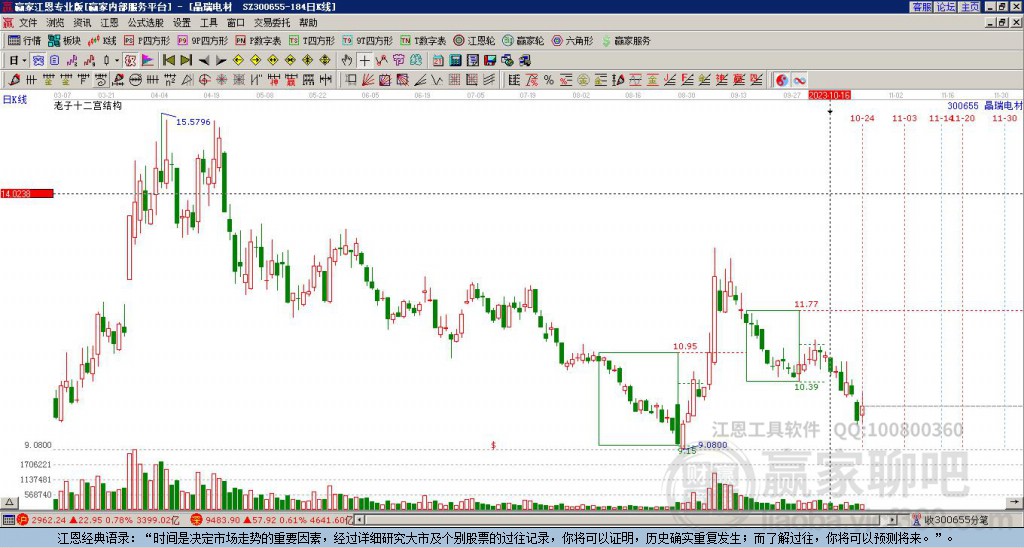The image size is (1024, 548).
Task: Click the 老子十二宫结构 chart label
Action: (88, 106)
